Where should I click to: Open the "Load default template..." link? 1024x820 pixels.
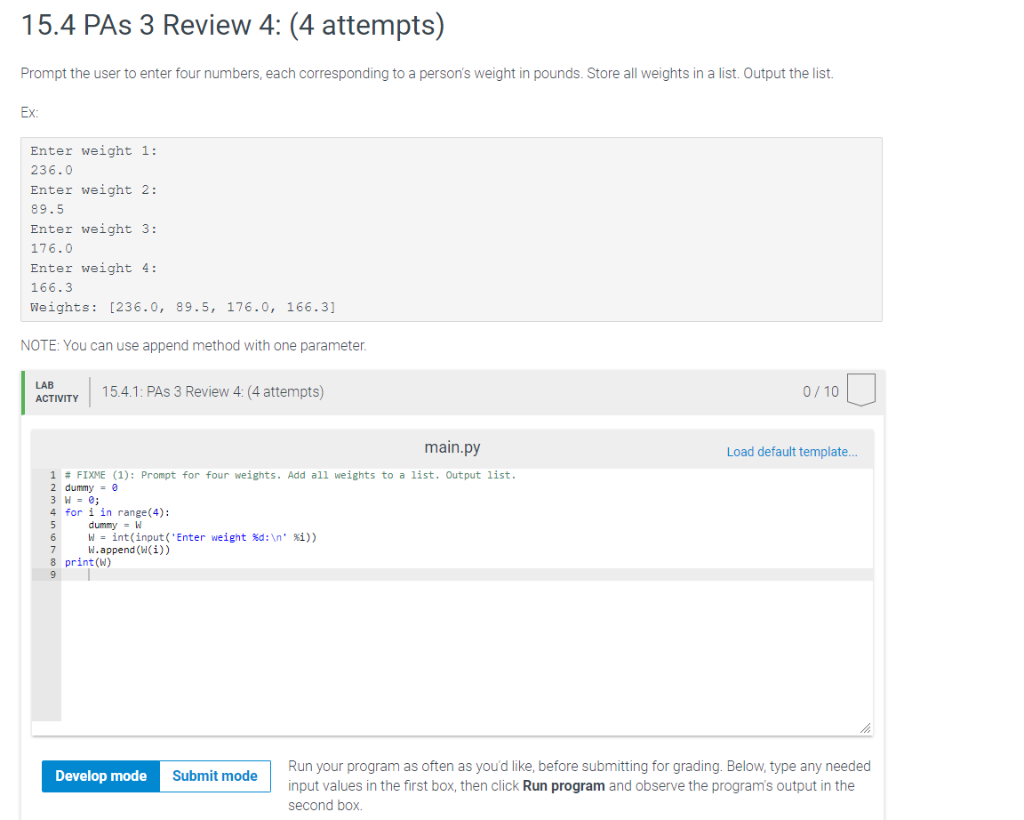tap(792, 452)
